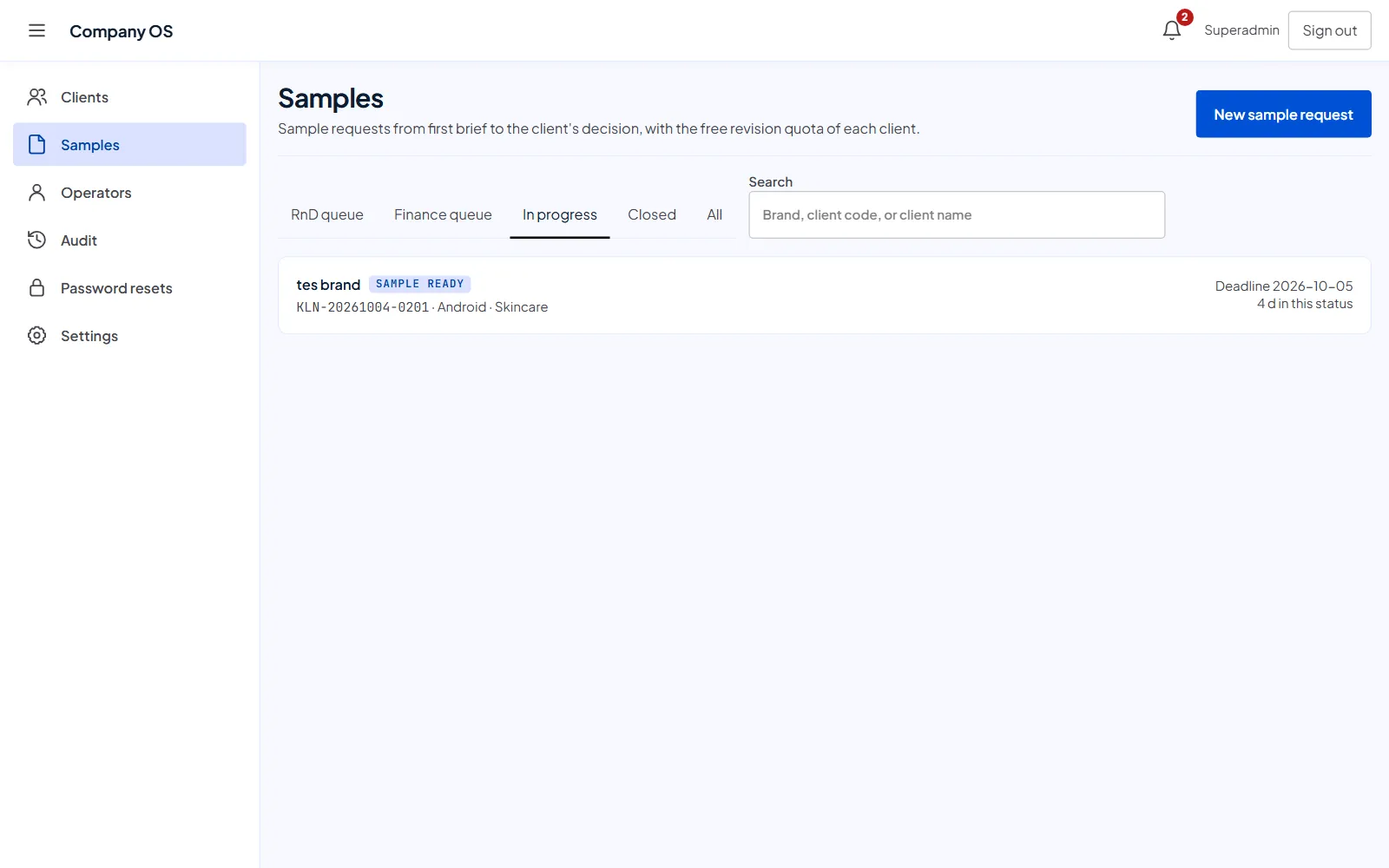
Task: Click the Audit history clock icon
Action: [x=36, y=240]
